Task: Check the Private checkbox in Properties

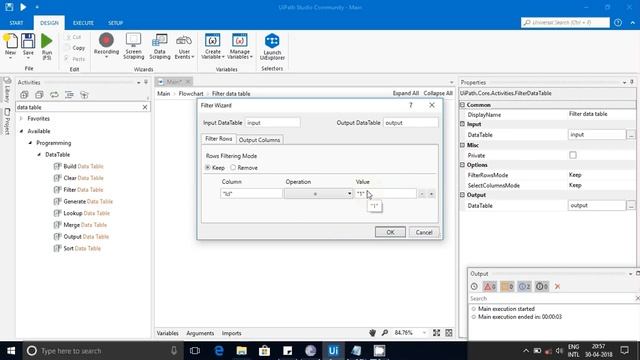Action: tap(573, 155)
